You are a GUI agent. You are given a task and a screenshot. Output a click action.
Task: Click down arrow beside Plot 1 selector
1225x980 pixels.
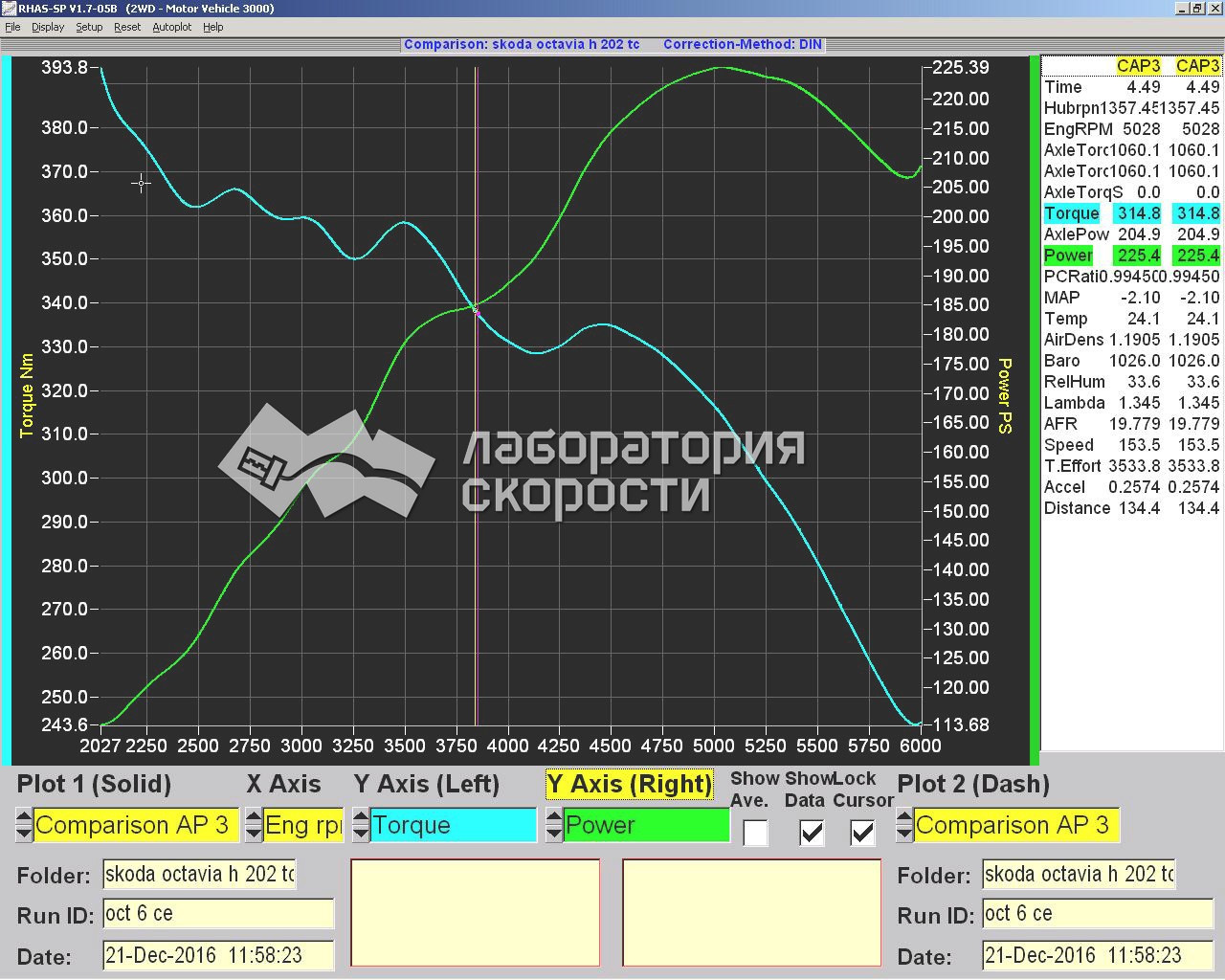(x=24, y=834)
